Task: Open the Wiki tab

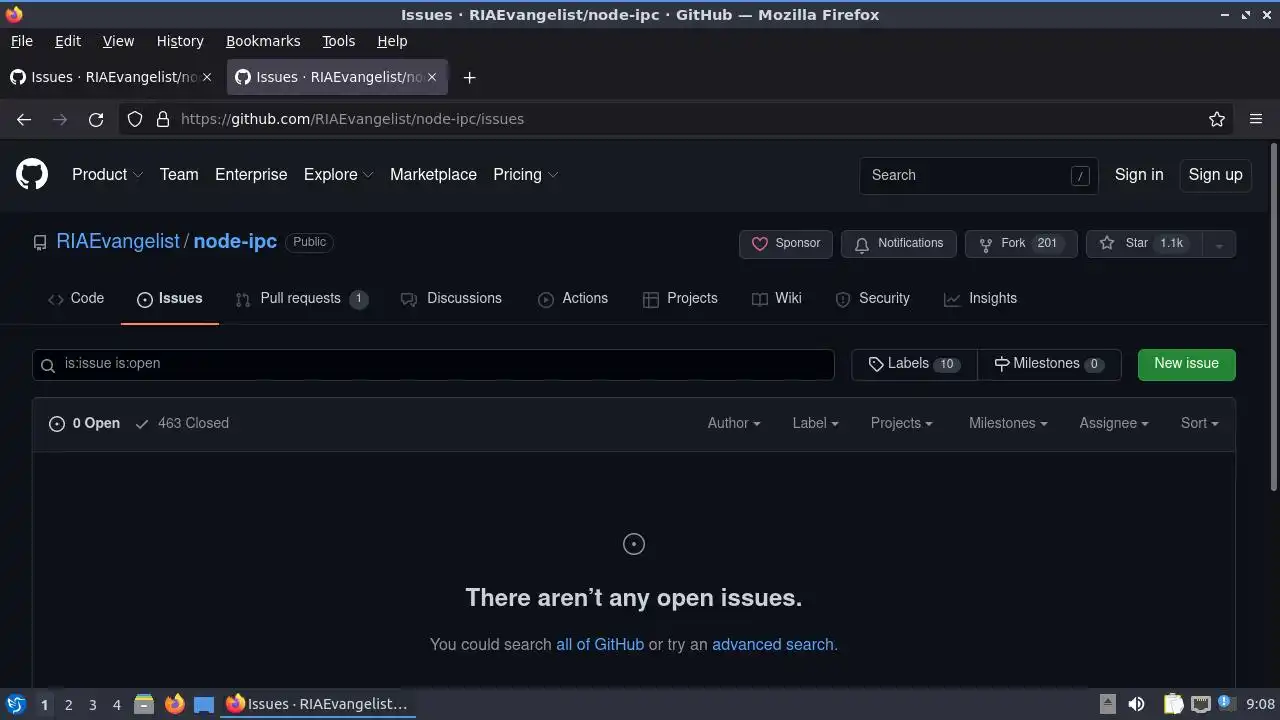Action: [x=777, y=298]
